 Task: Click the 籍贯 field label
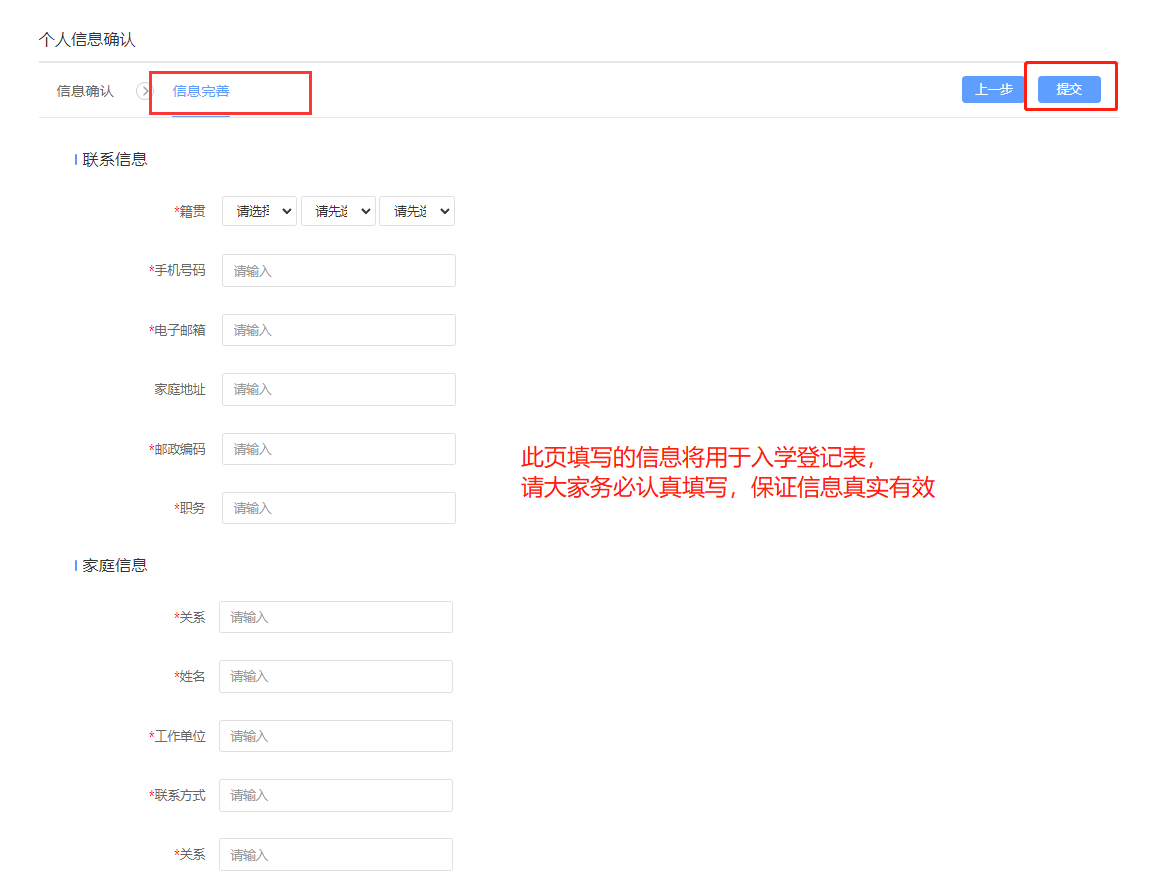click(x=190, y=212)
